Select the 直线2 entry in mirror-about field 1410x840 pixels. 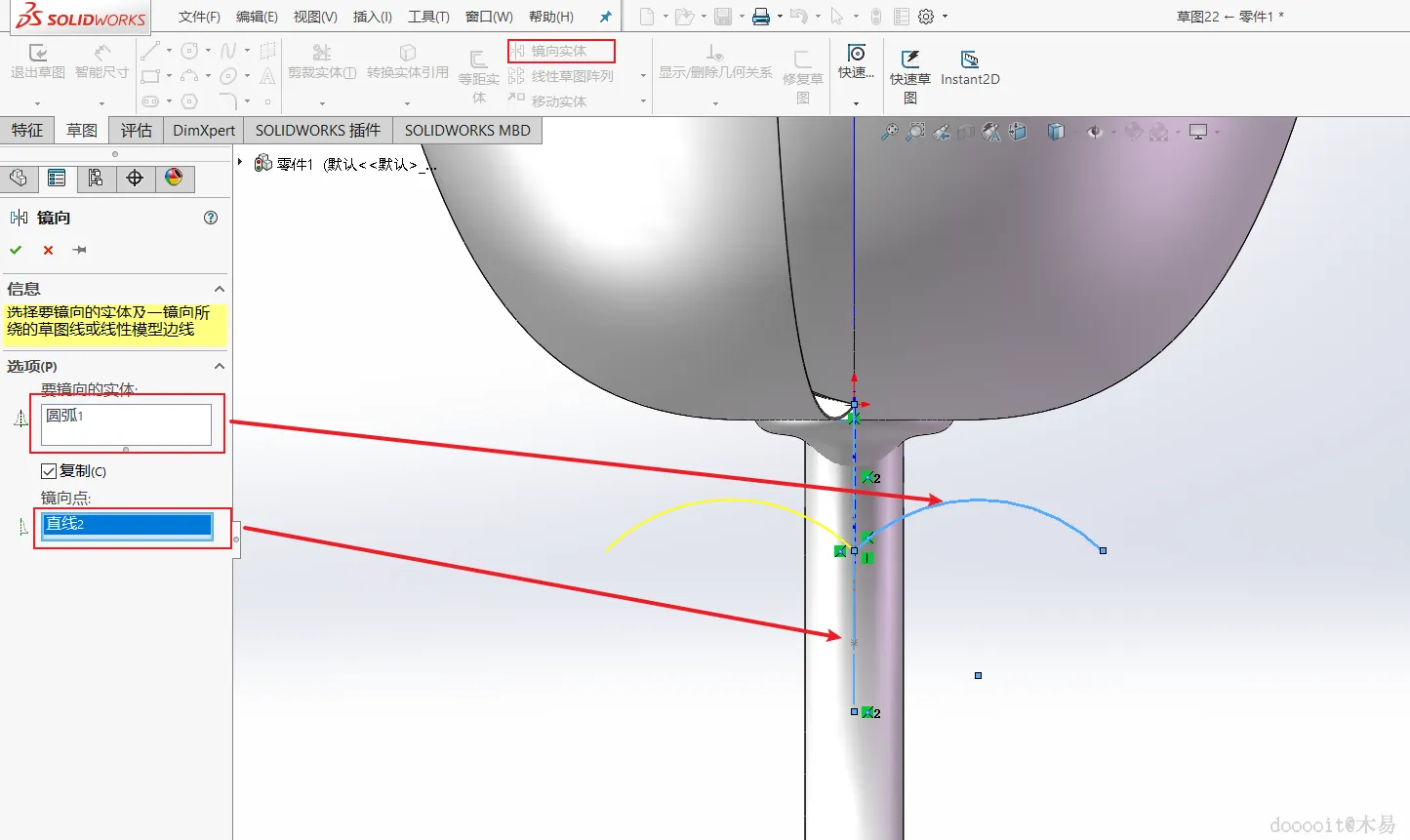coord(127,524)
